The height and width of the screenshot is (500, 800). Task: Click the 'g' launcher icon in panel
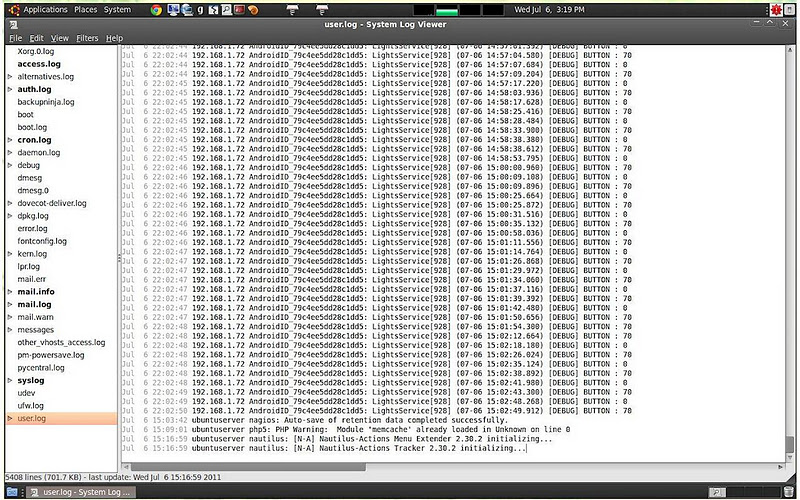[201, 10]
